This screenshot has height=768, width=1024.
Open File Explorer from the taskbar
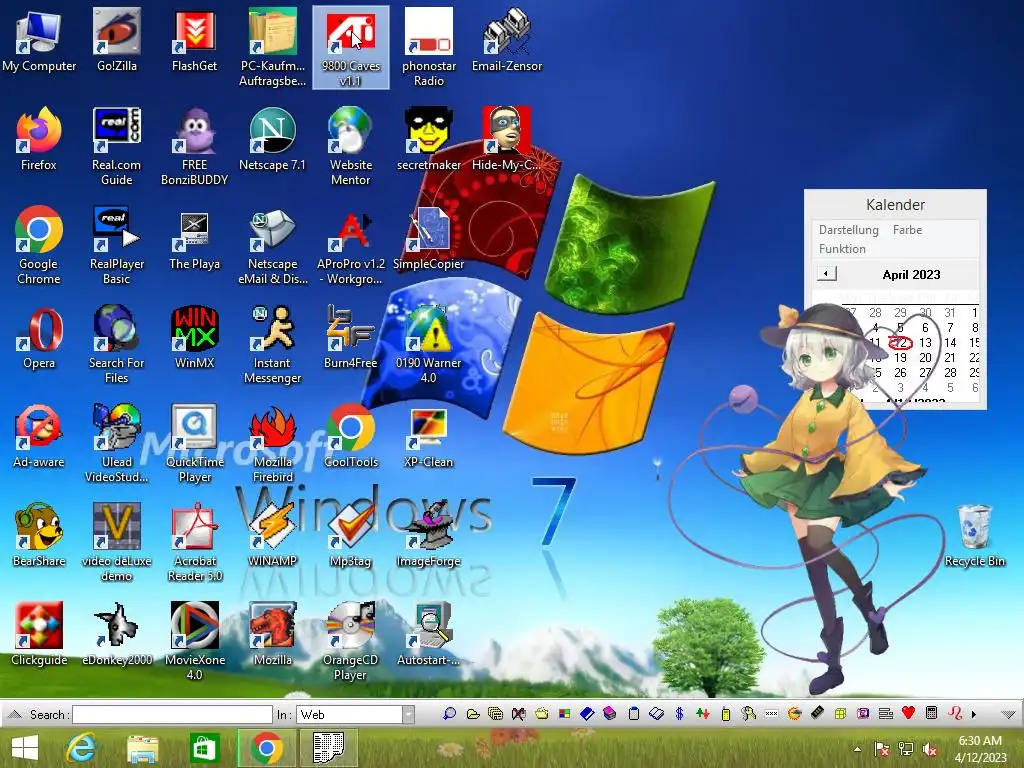click(142, 748)
